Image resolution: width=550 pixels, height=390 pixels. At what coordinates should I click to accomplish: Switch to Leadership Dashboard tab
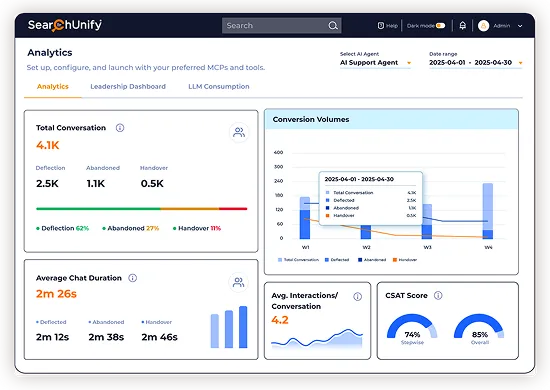pos(128,87)
